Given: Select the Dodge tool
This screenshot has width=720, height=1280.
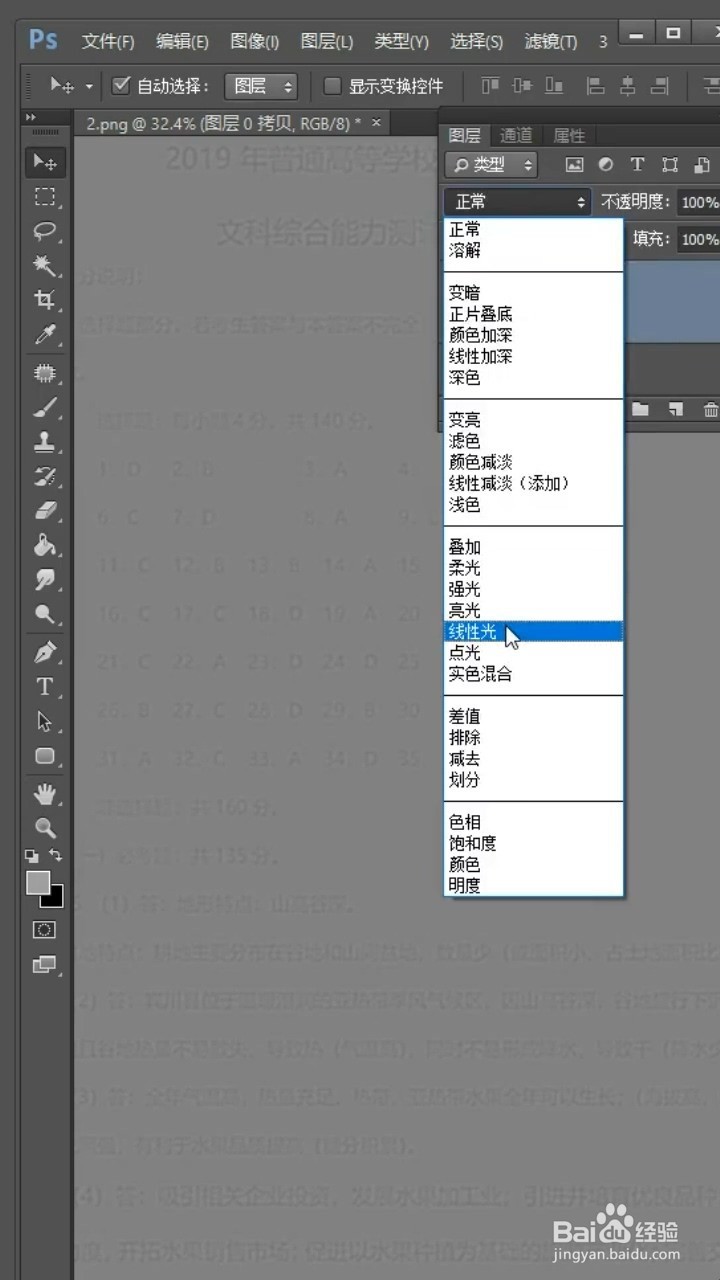Looking at the screenshot, I should click(45, 614).
